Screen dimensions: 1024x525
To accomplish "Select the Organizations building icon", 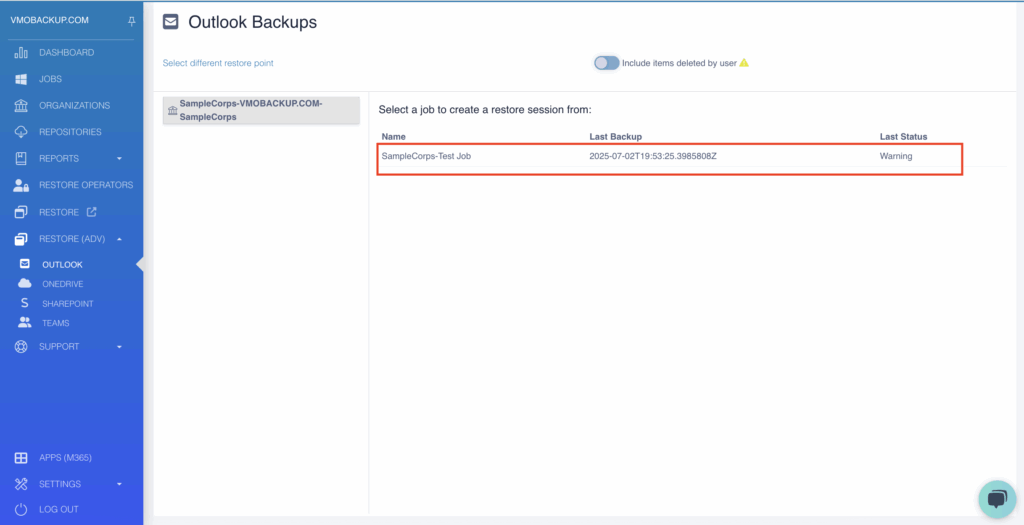I will click(x=21, y=106).
